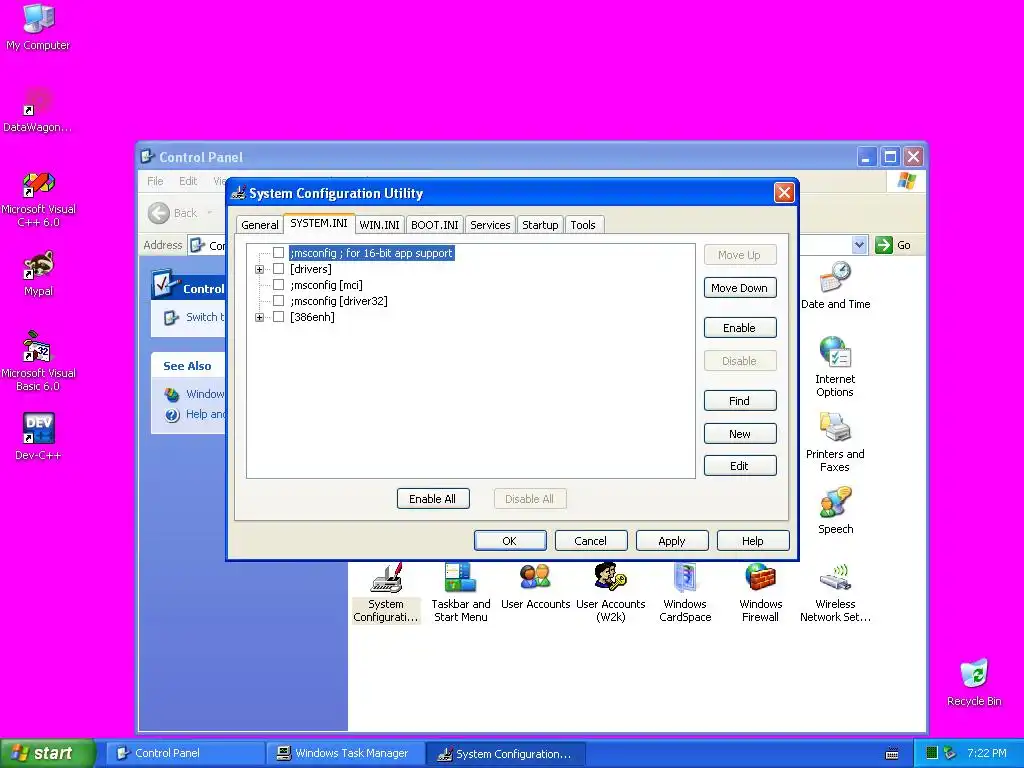
Task: Select the ';msconfig [mci]' line
Action: (x=327, y=285)
